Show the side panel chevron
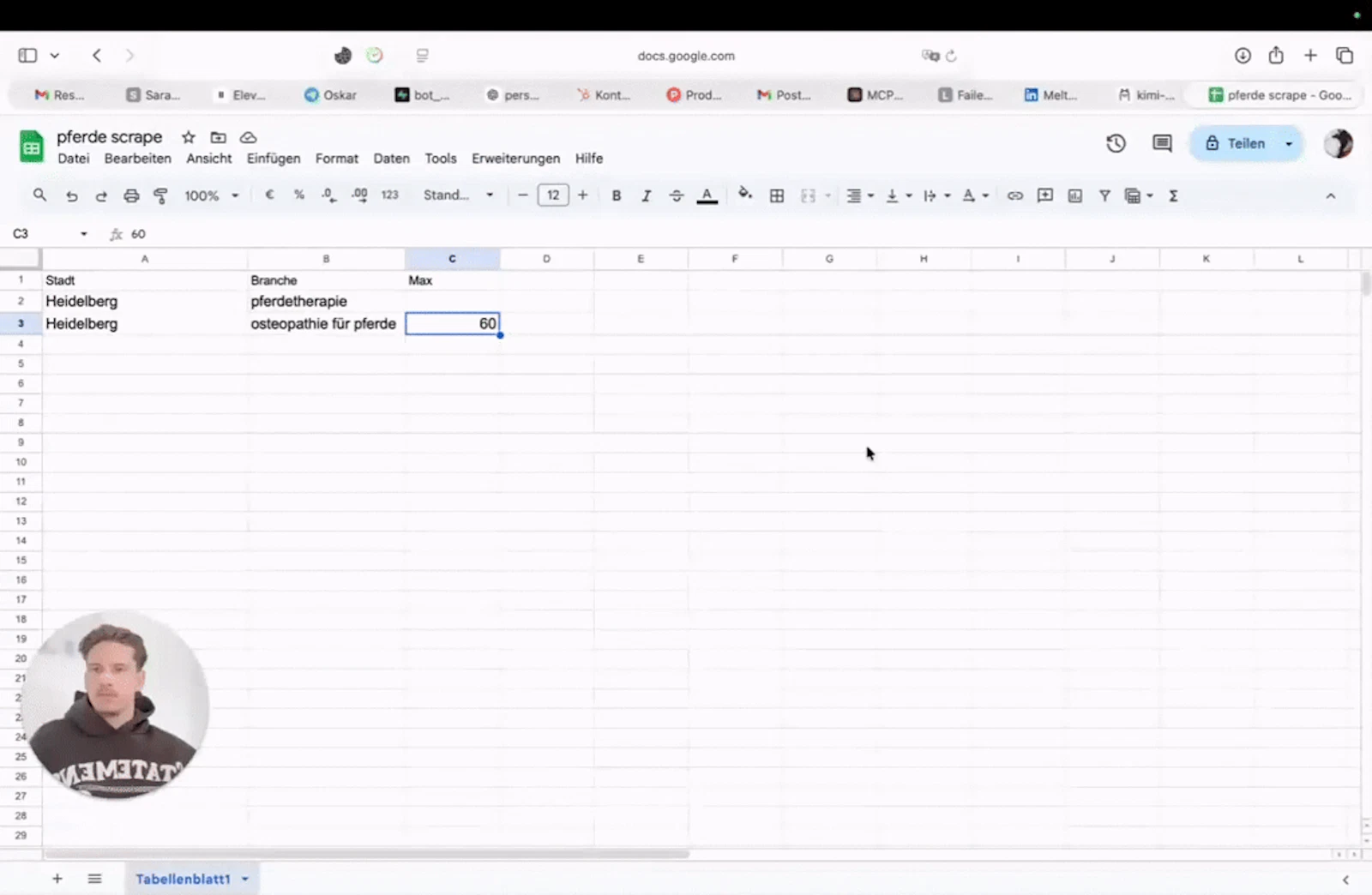 pos(1345,880)
